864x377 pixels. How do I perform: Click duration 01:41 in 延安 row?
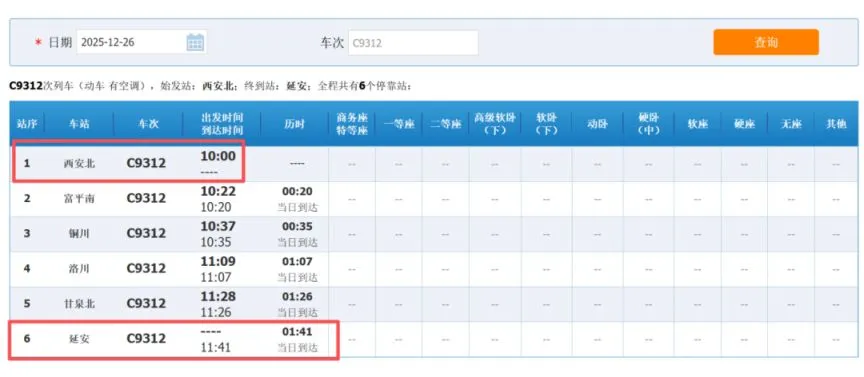(298, 332)
